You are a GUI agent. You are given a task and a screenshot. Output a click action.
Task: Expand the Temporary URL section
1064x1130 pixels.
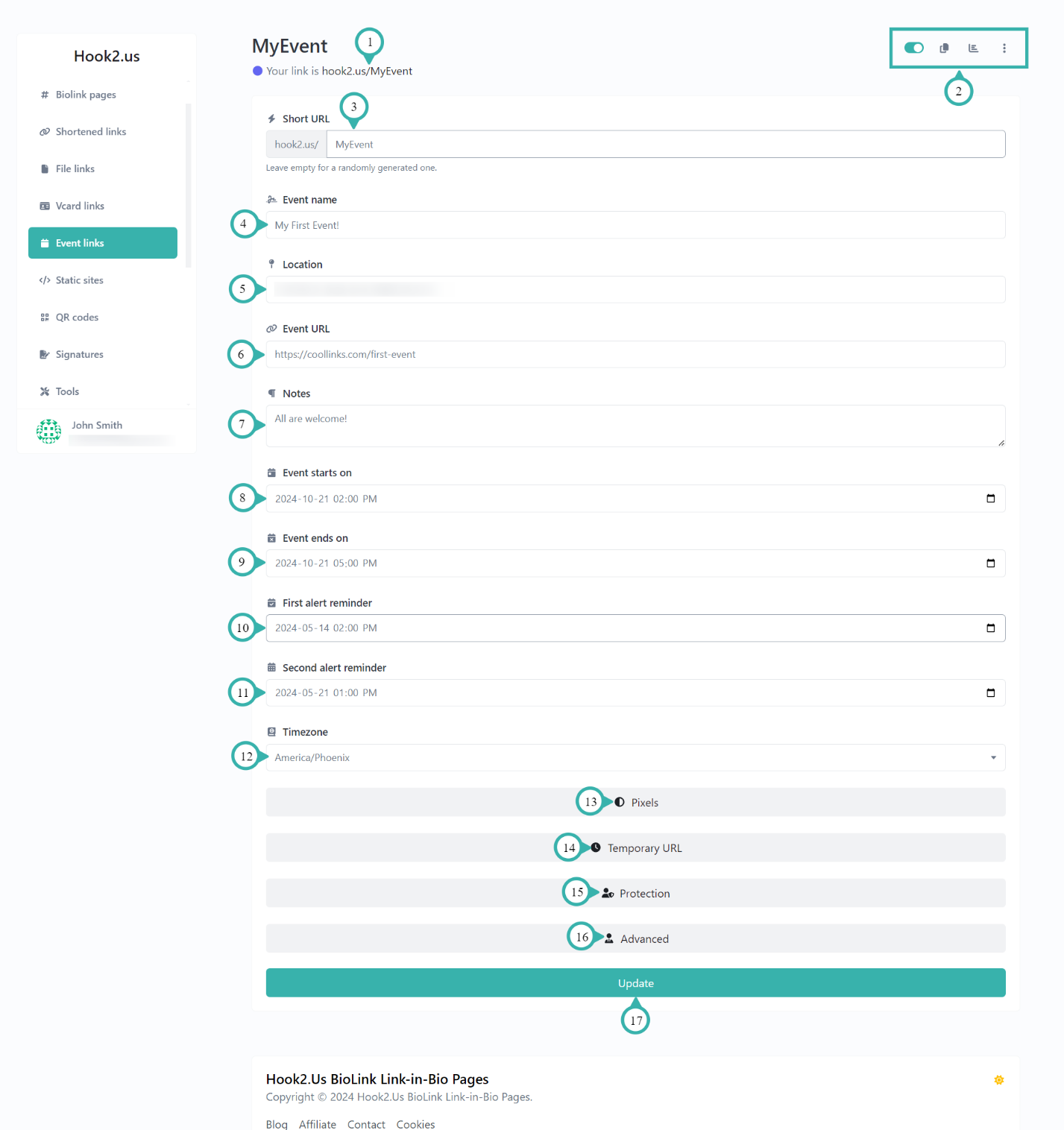[635, 847]
